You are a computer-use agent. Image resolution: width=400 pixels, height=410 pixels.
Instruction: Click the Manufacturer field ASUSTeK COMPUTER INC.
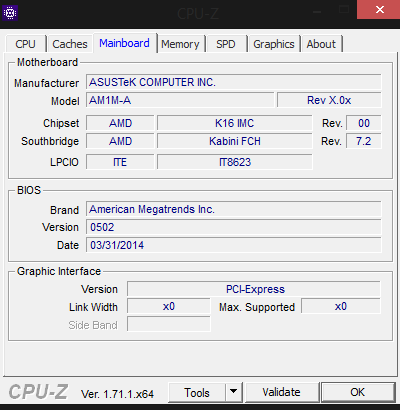point(234,82)
